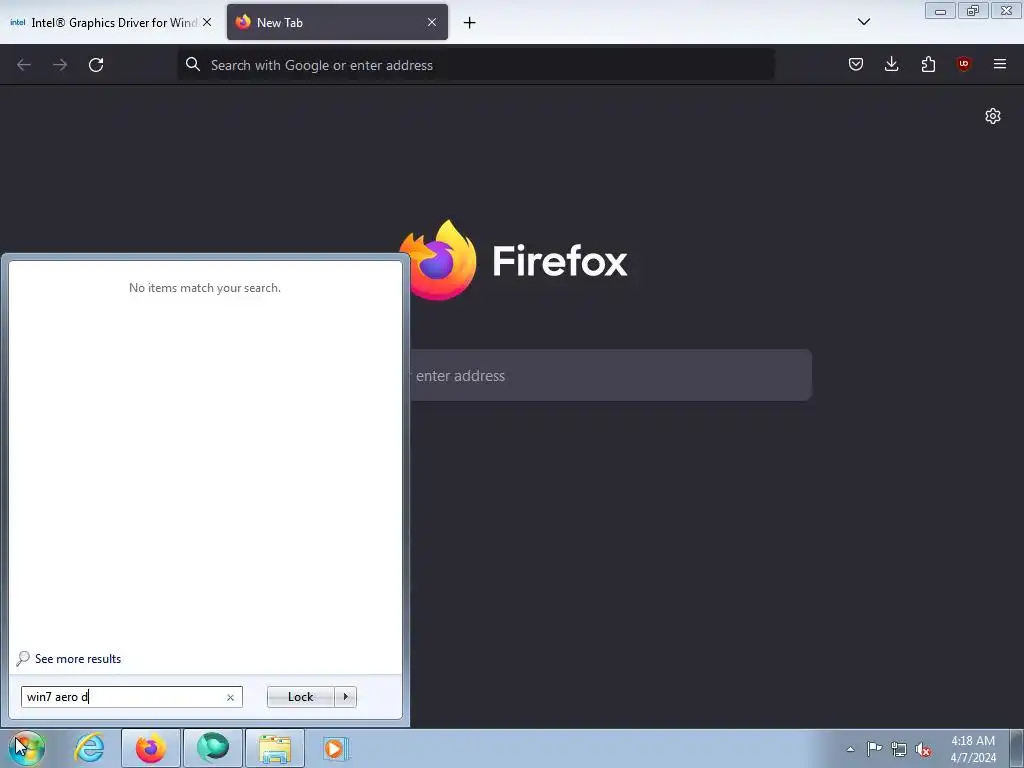The image size is (1024, 768).
Task: Open Windows Explorer from the taskbar
Action: [275, 748]
